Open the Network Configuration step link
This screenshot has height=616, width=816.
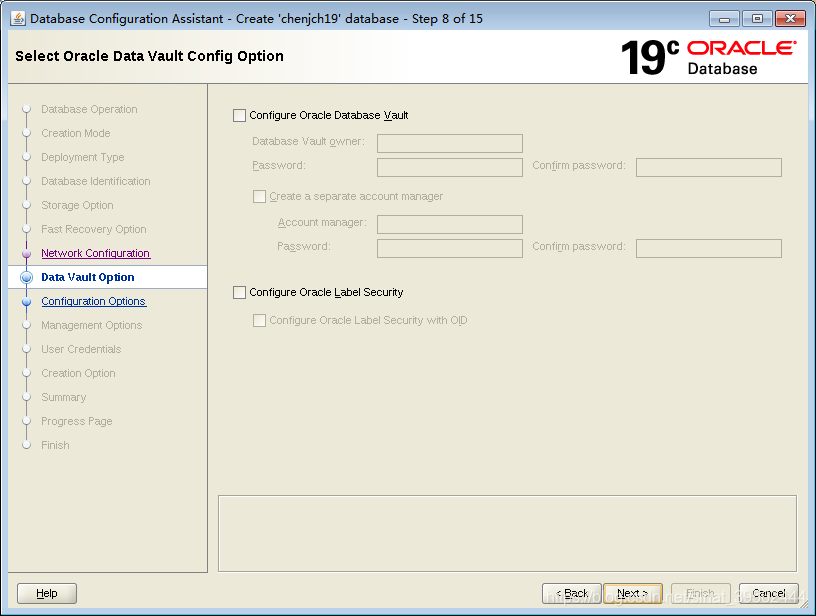[x=96, y=253]
